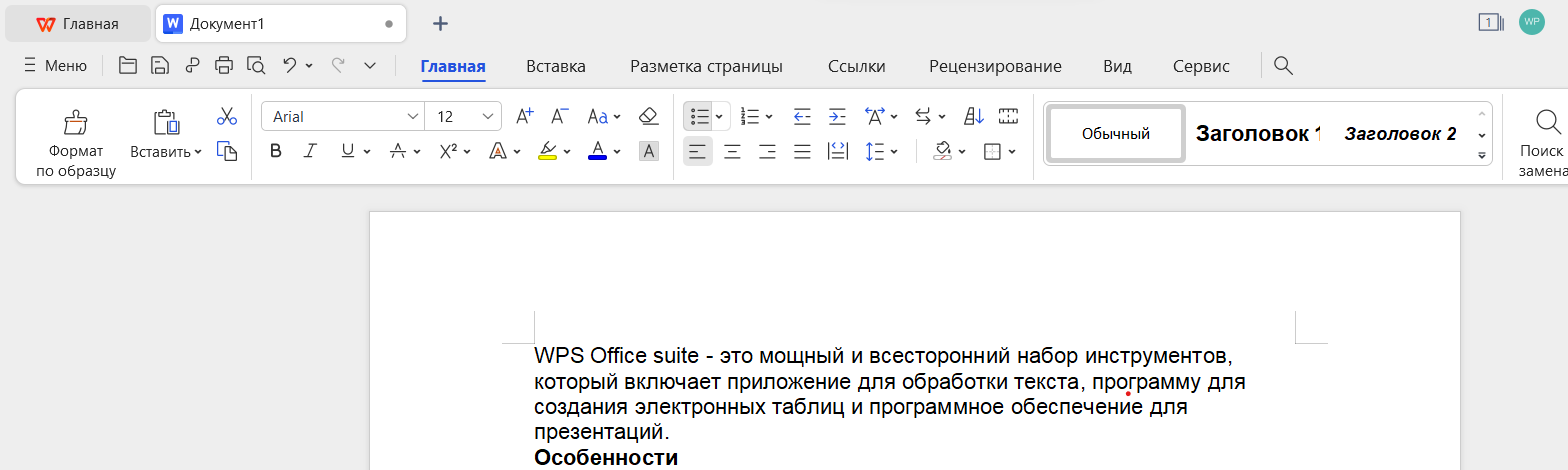Click the Поиск и замена magnifier icon
Viewport: 1568px width, 470px height.
(x=1548, y=122)
